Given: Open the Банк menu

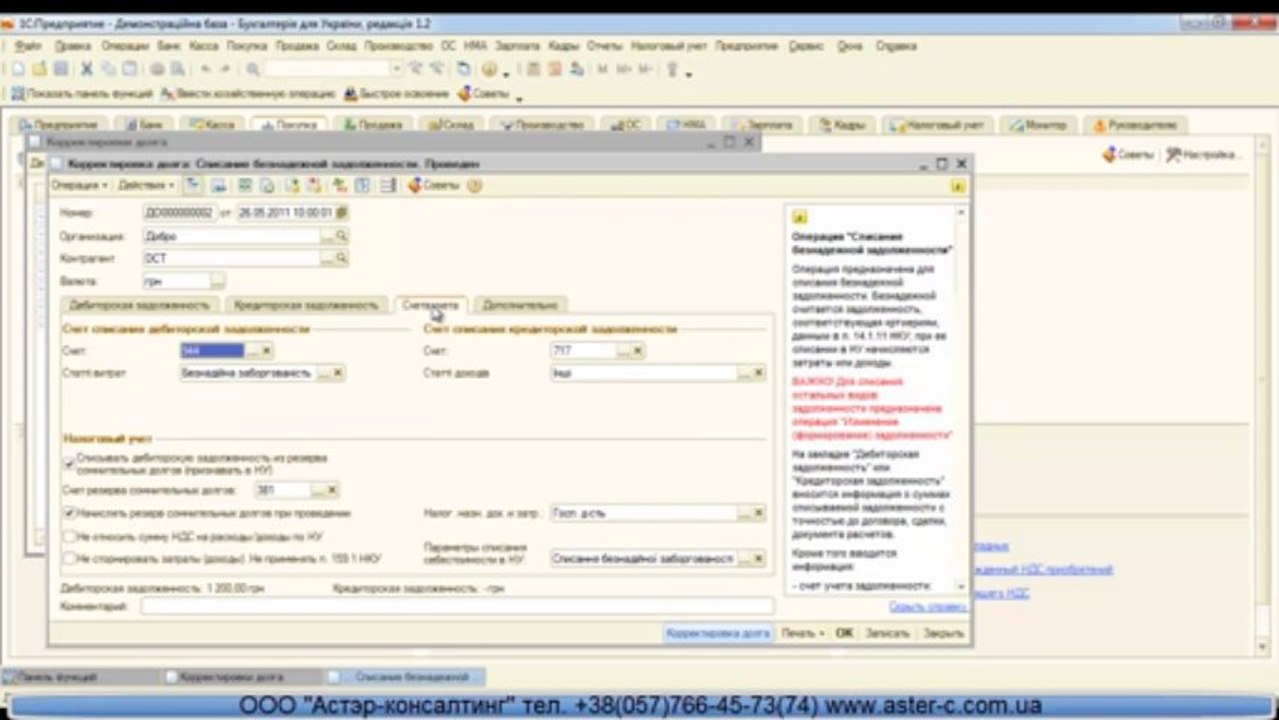Looking at the screenshot, I should tap(168, 46).
